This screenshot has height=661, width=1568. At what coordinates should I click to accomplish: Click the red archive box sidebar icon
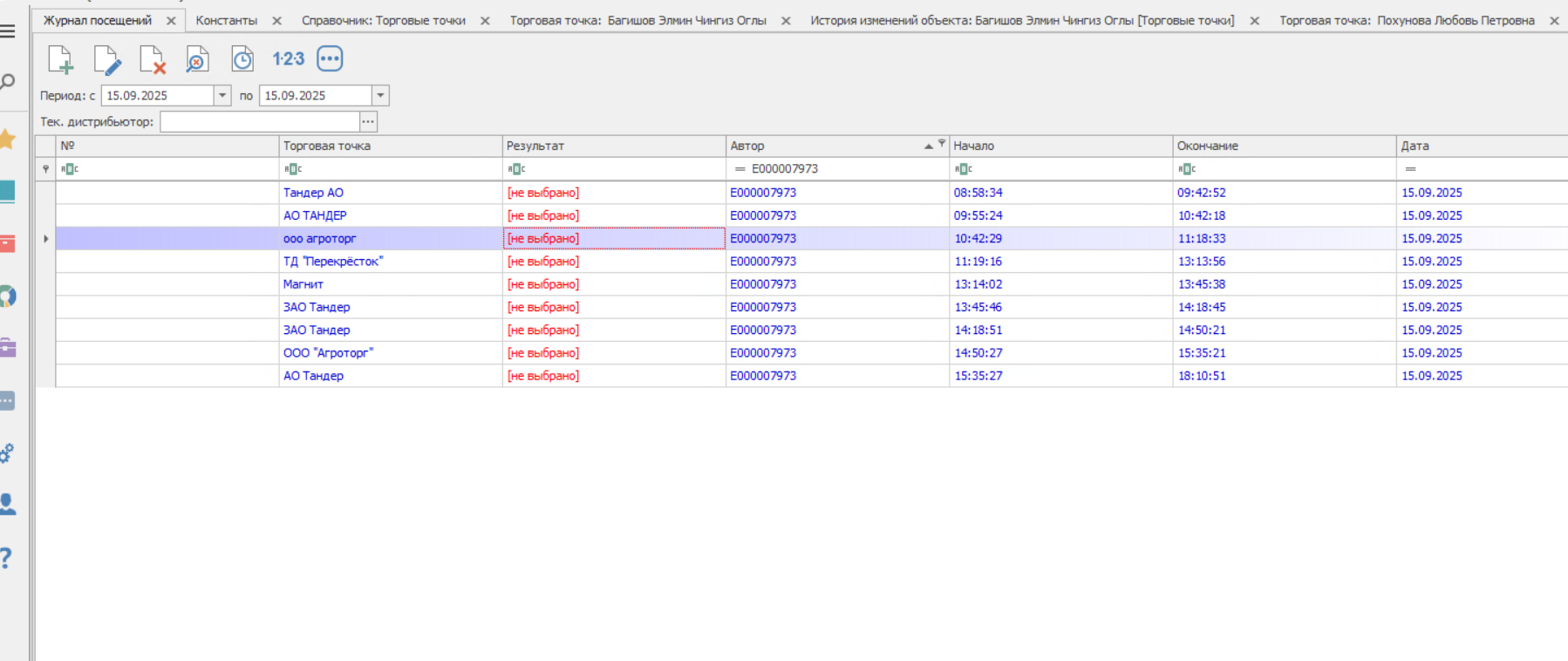coord(7,243)
